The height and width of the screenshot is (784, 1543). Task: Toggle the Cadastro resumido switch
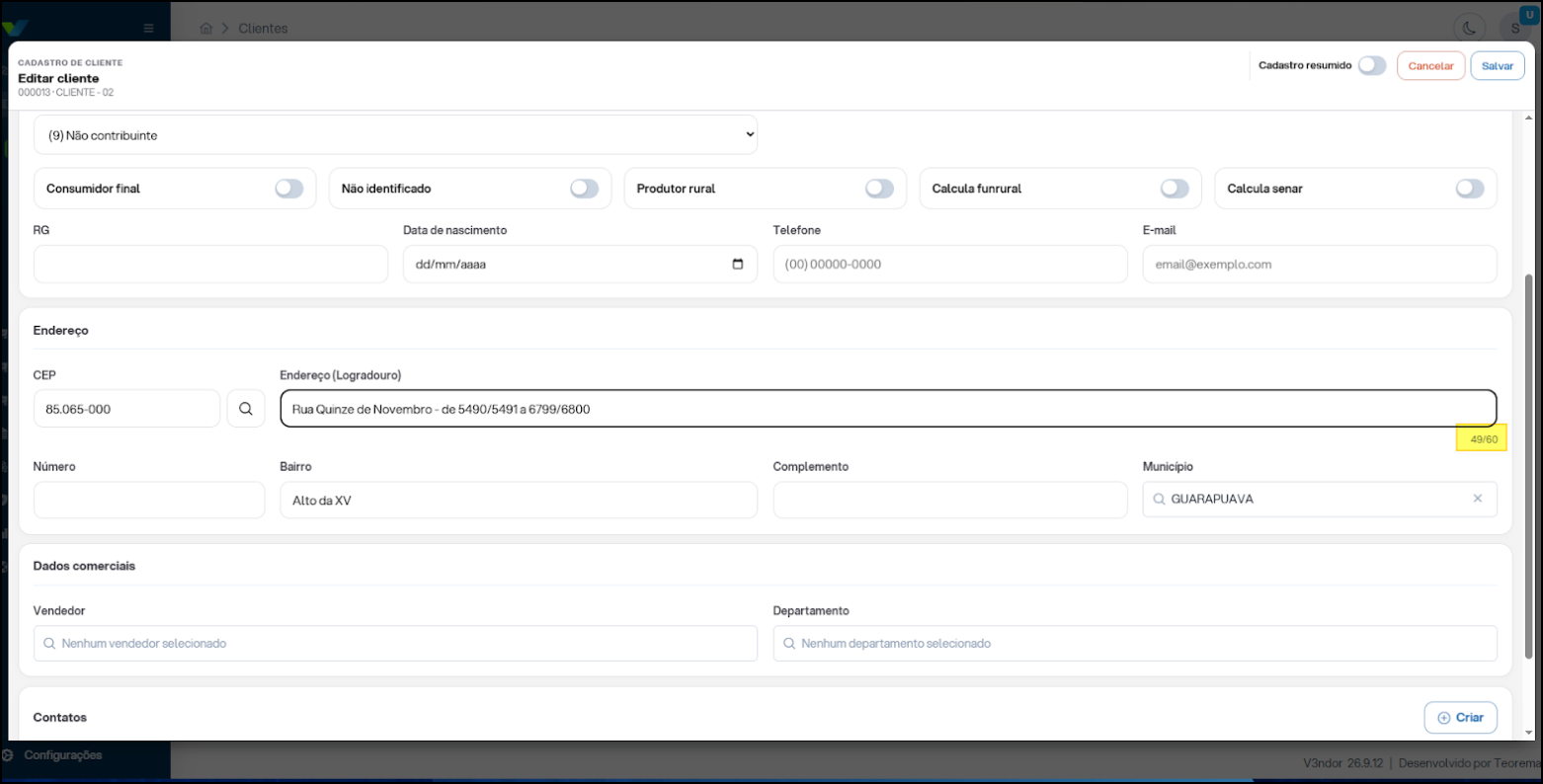[x=1371, y=65]
